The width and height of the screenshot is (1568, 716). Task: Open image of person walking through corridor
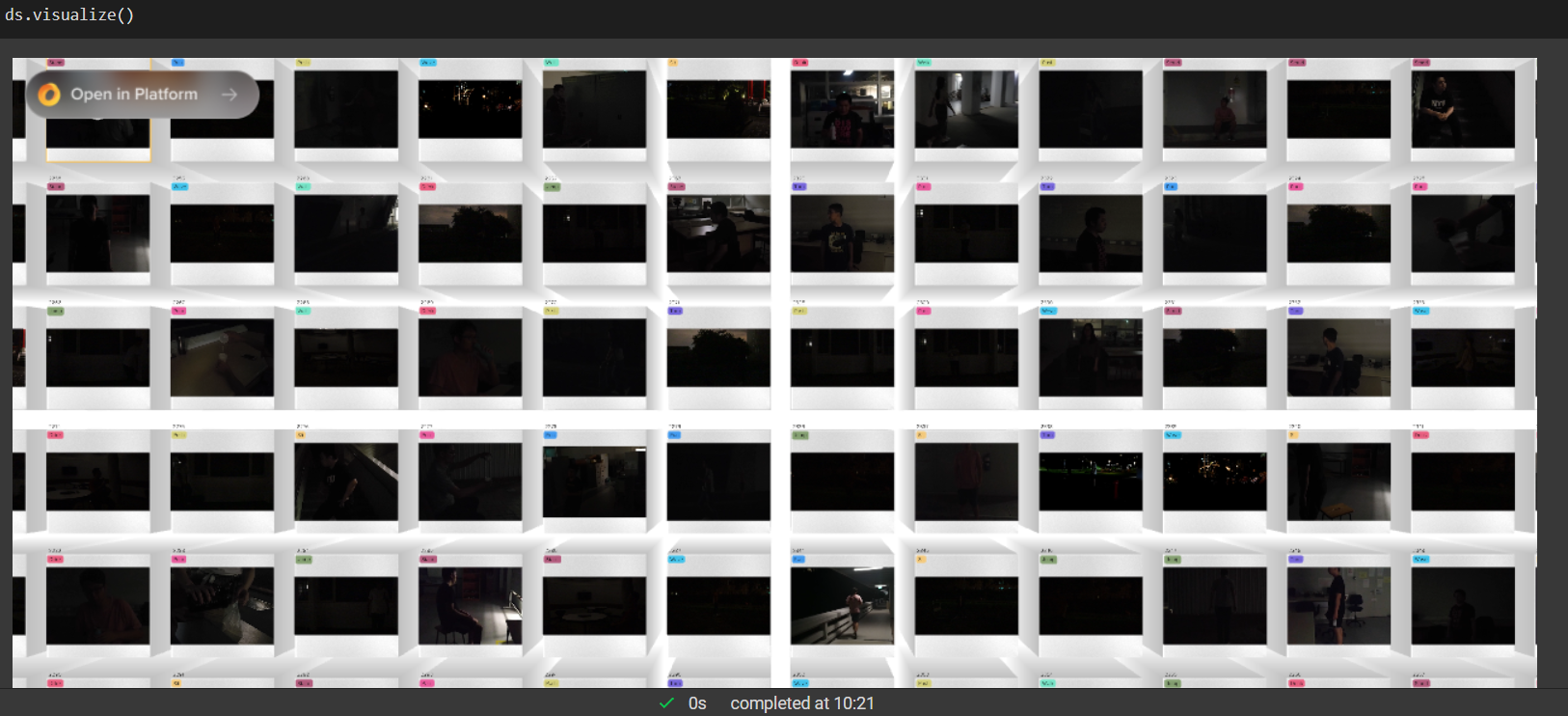point(965,109)
